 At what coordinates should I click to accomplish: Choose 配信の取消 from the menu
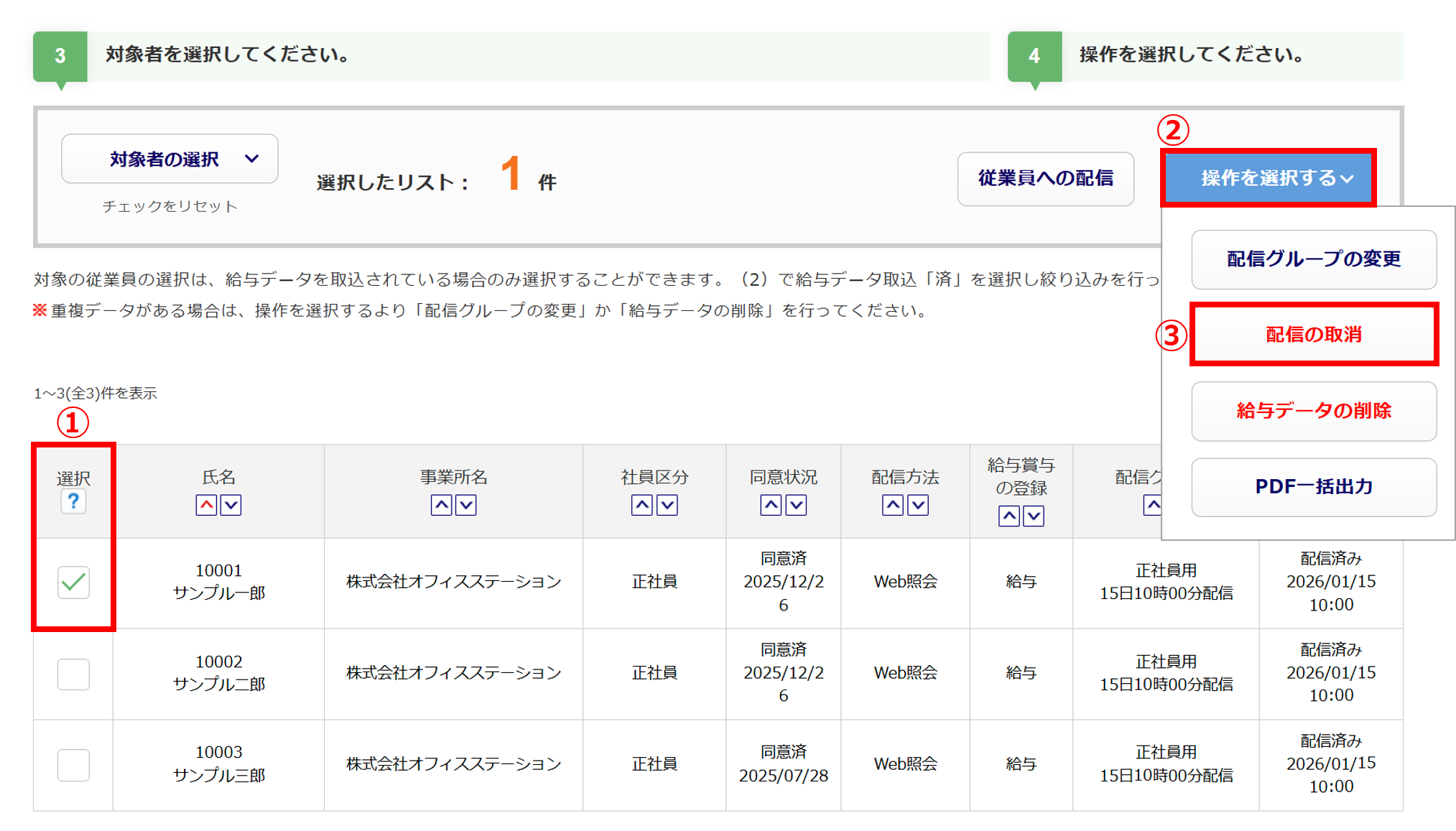1313,335
